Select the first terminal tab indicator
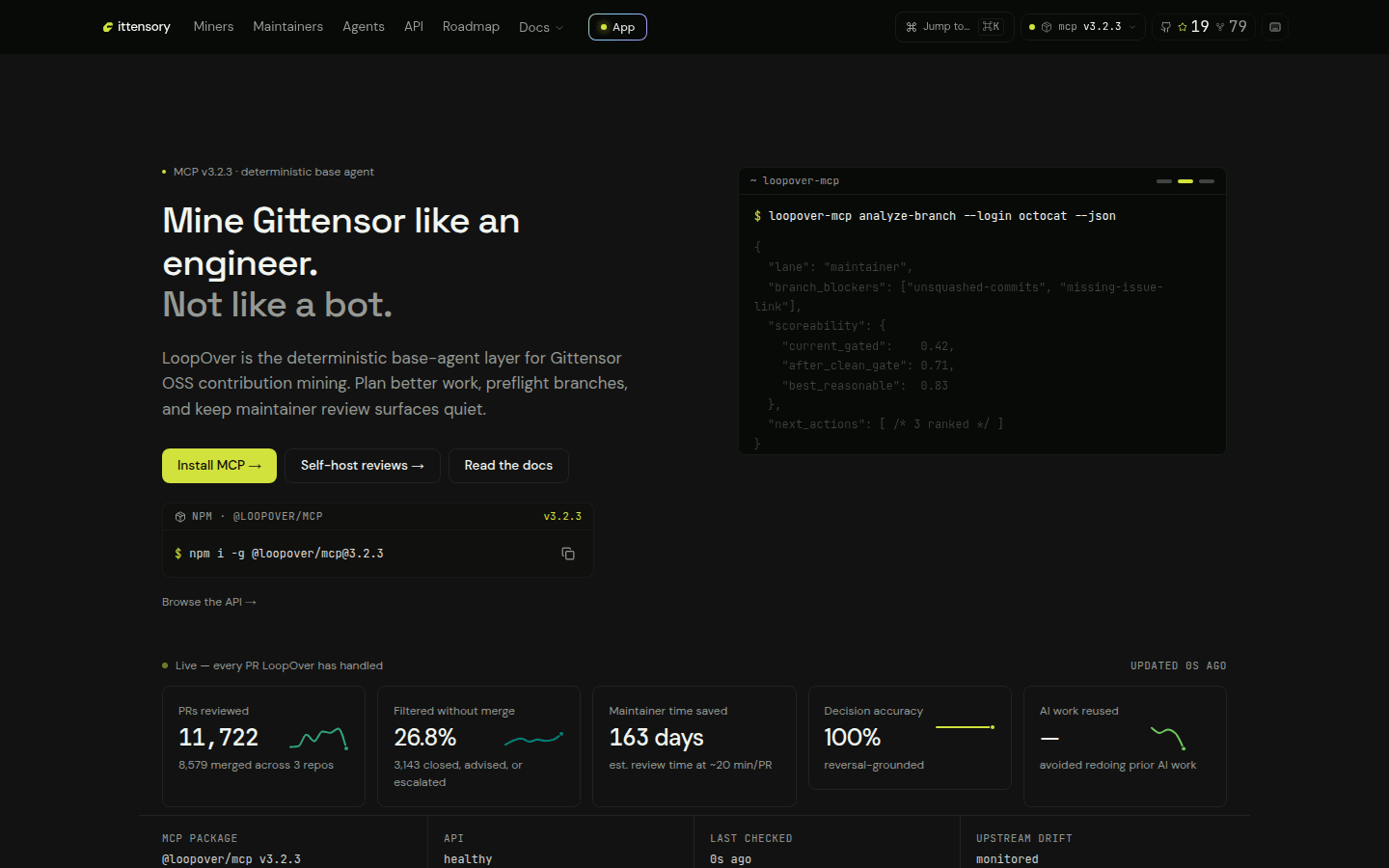1389x868 pixels. pyautogui.click(x=1164, y=181)
